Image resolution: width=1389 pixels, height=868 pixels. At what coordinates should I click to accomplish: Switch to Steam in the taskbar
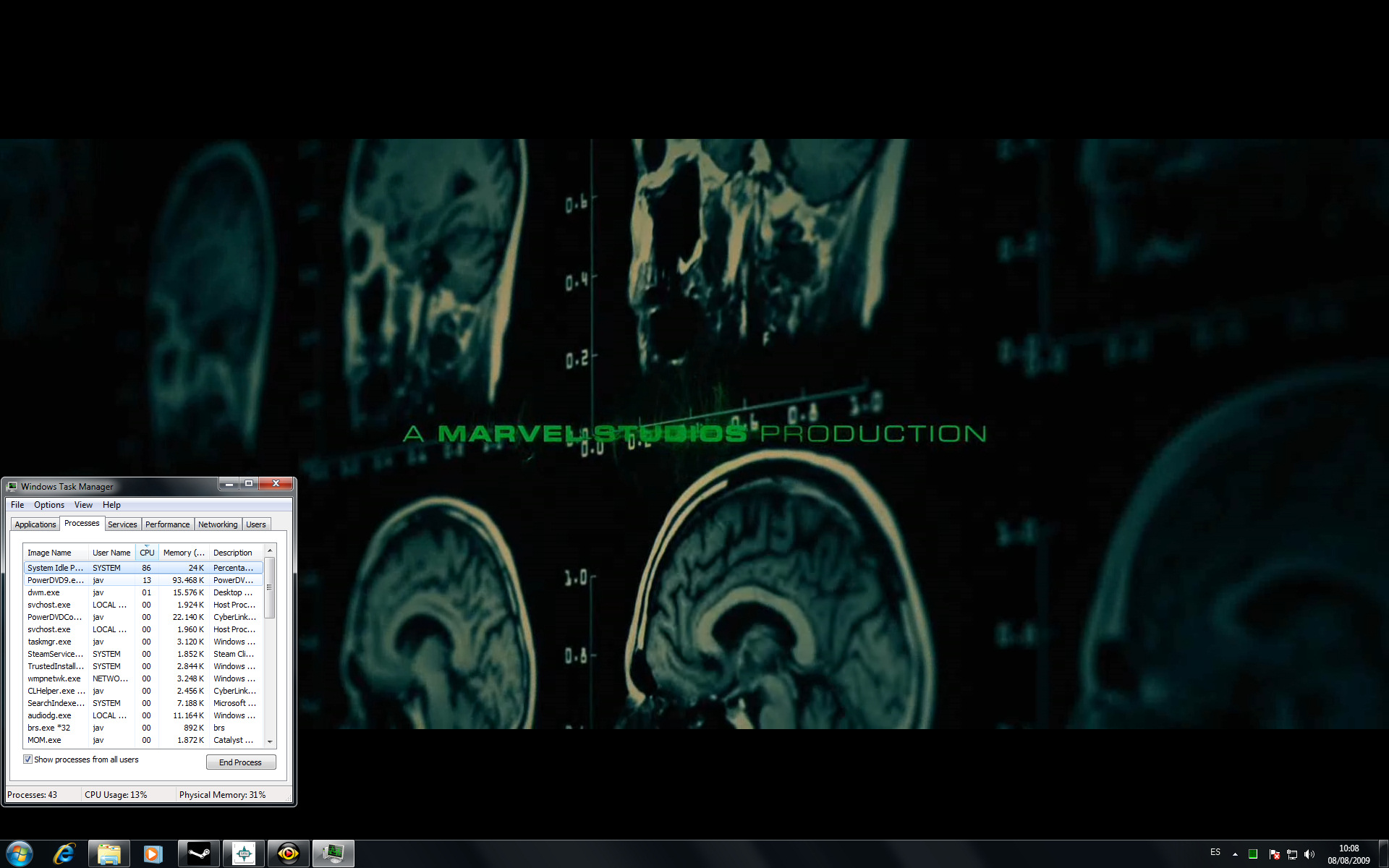[x=199, y=854]
